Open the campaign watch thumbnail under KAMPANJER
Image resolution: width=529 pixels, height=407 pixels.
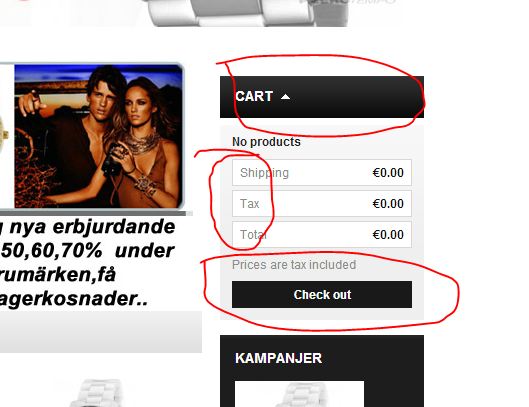tap(299, 394)
